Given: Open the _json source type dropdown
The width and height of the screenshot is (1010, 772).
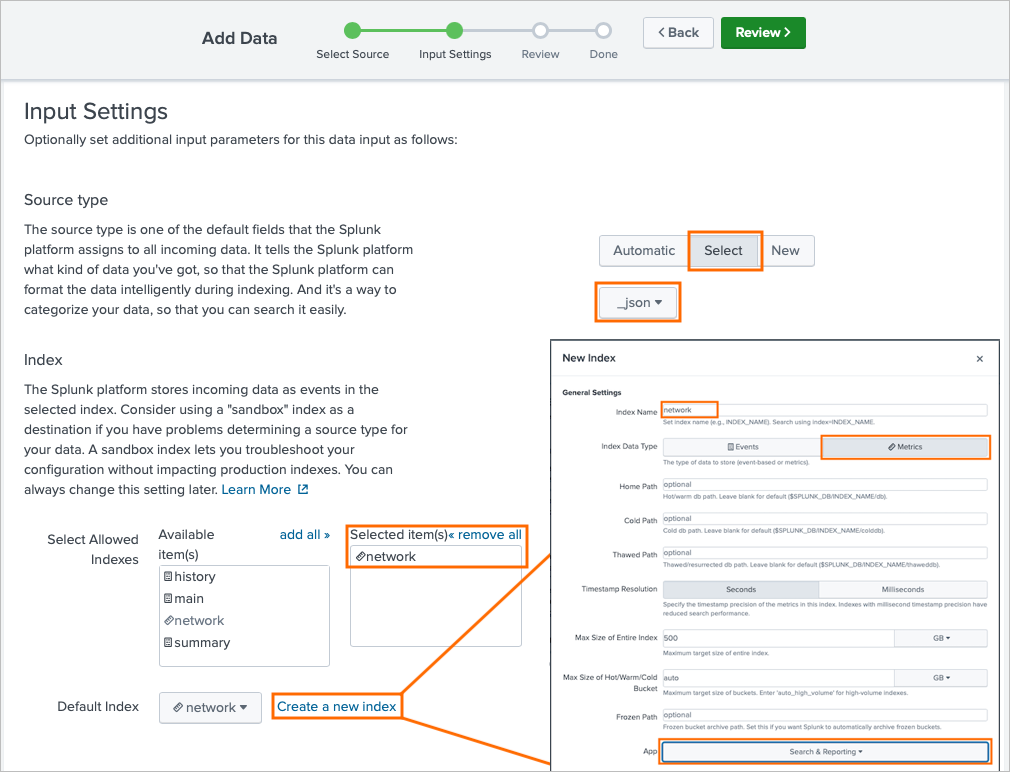Looking at the screenshot, I should tap(638, 303).
